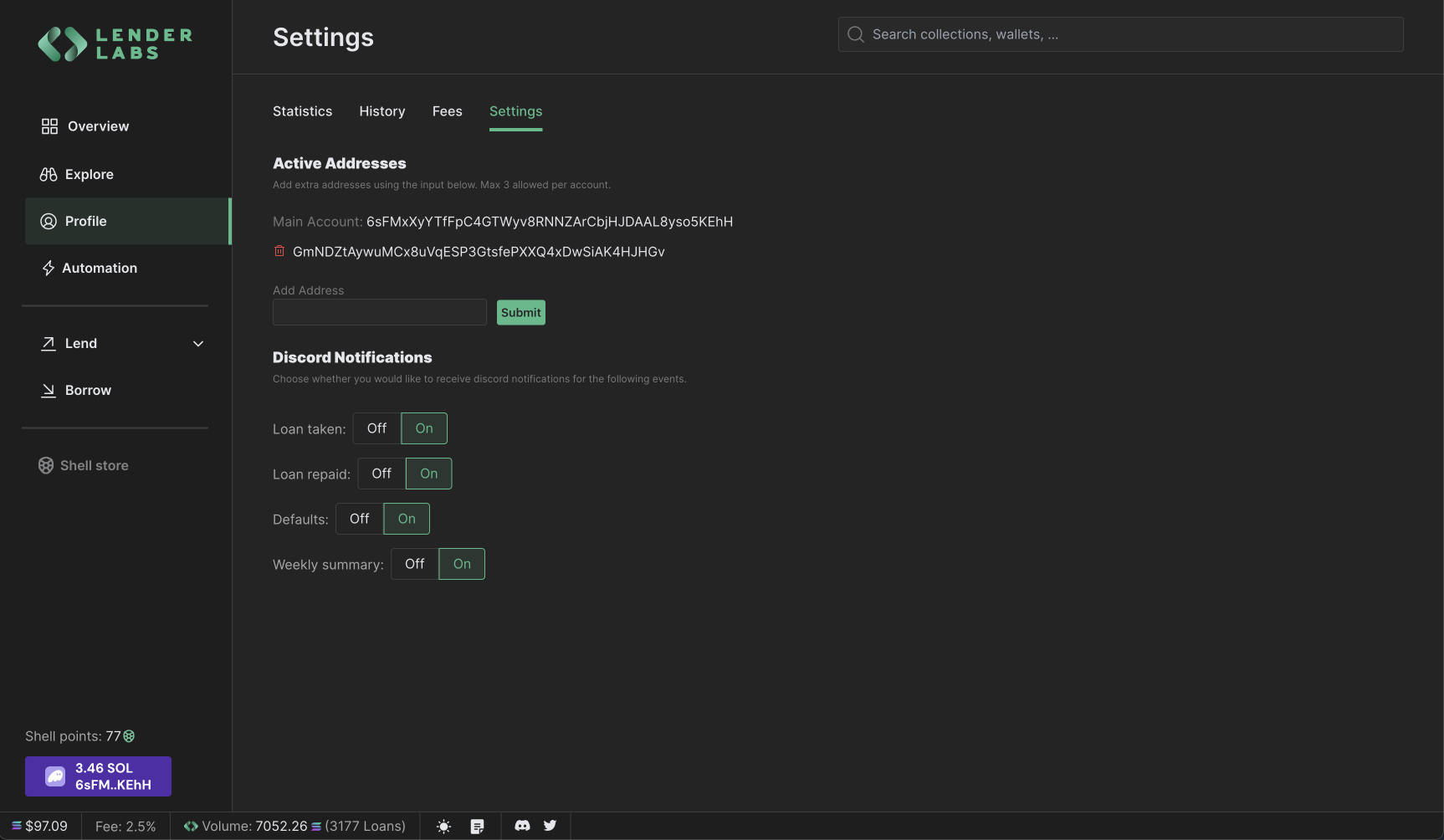Click the Lender Labs logo
1444x840 pixels.
tap(115, 44)
